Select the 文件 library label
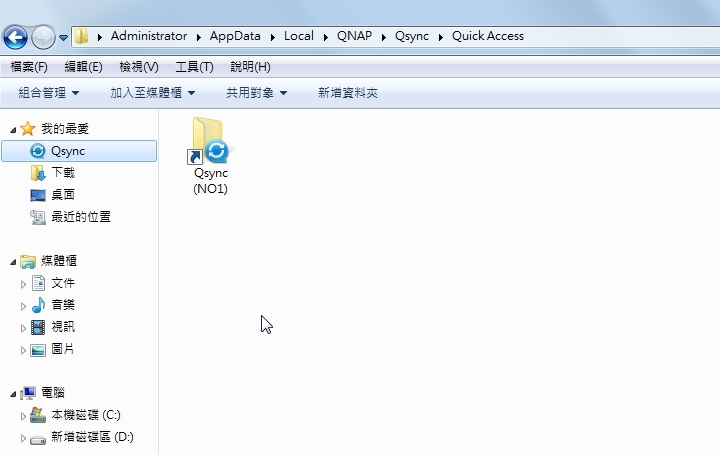720x455 pixels. click(63, 283)
